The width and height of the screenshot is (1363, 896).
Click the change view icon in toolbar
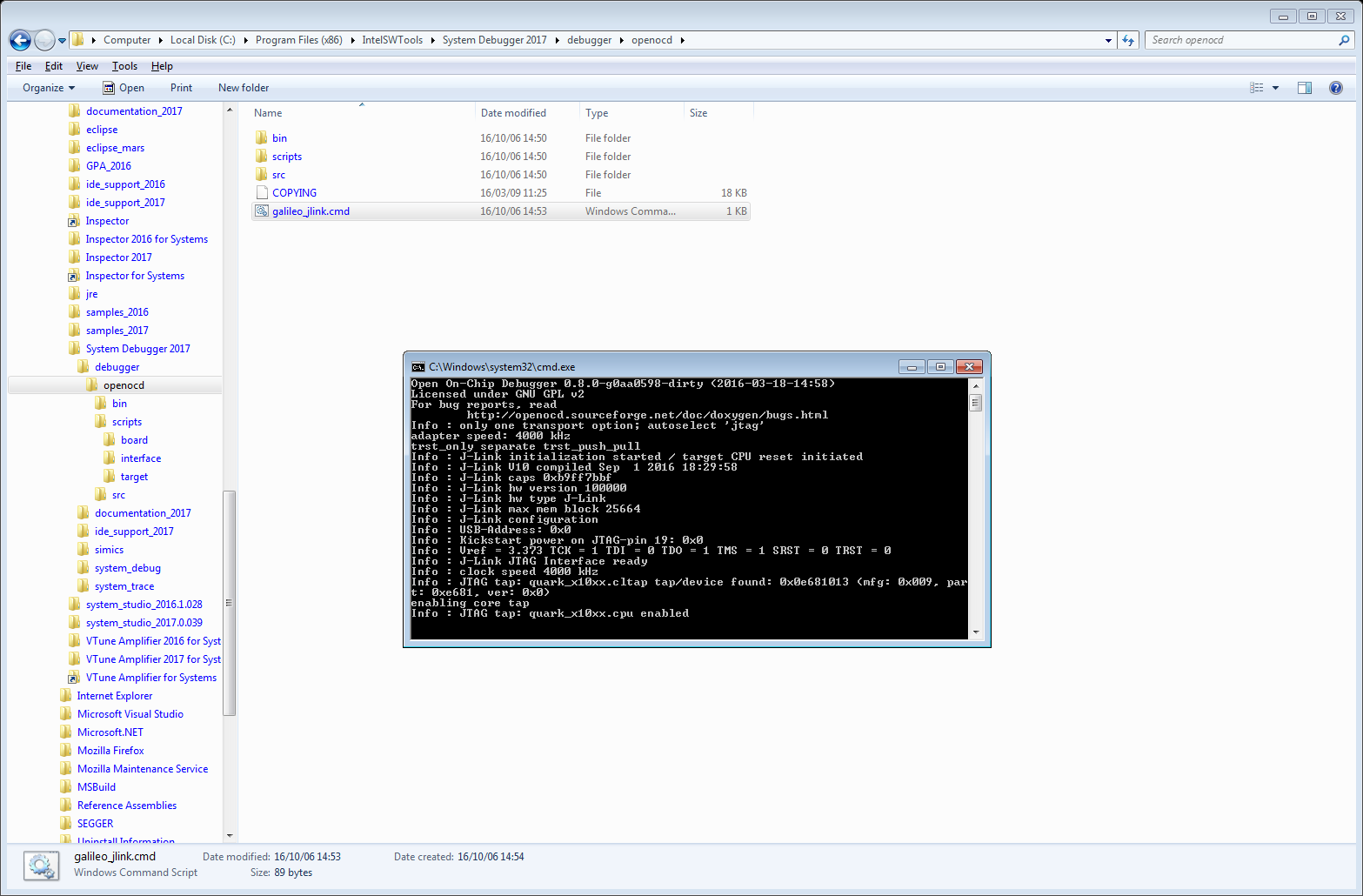(1256, 88)
